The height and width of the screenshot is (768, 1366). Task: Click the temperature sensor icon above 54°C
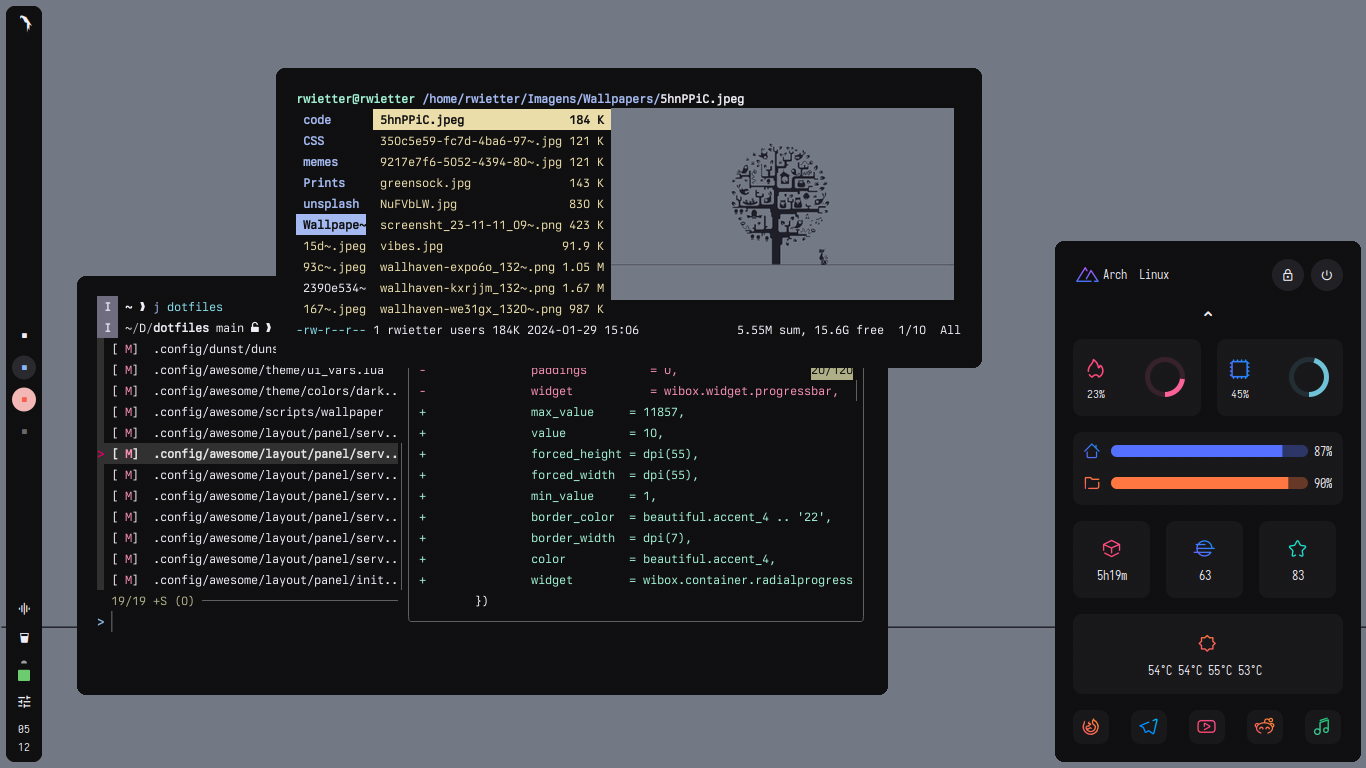(1207, 643)
